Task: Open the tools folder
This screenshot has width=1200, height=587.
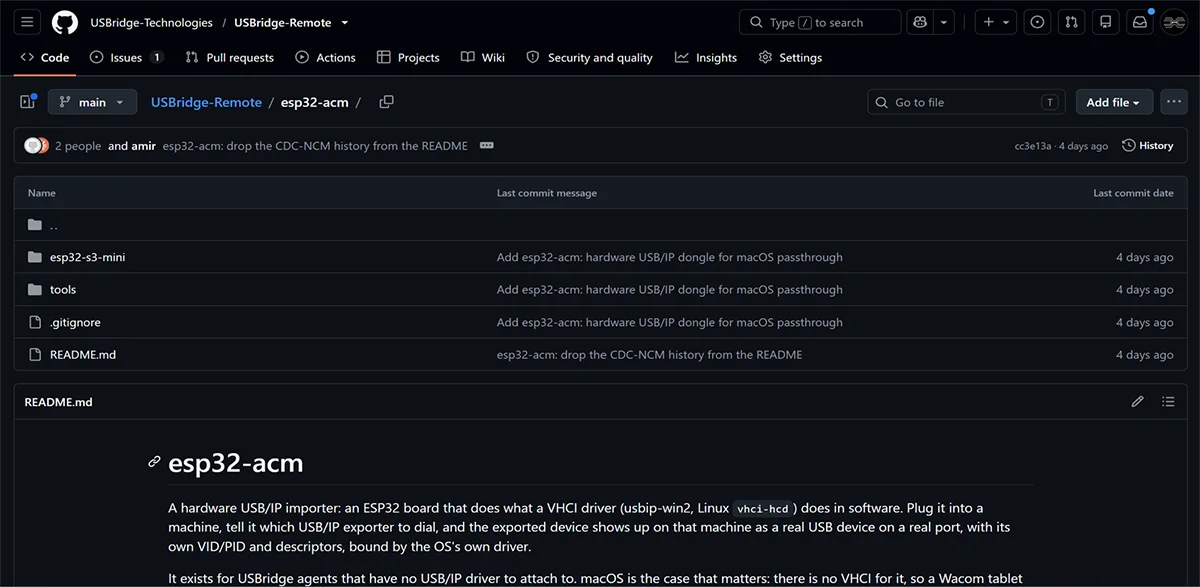Action: [x=63, y=290]
